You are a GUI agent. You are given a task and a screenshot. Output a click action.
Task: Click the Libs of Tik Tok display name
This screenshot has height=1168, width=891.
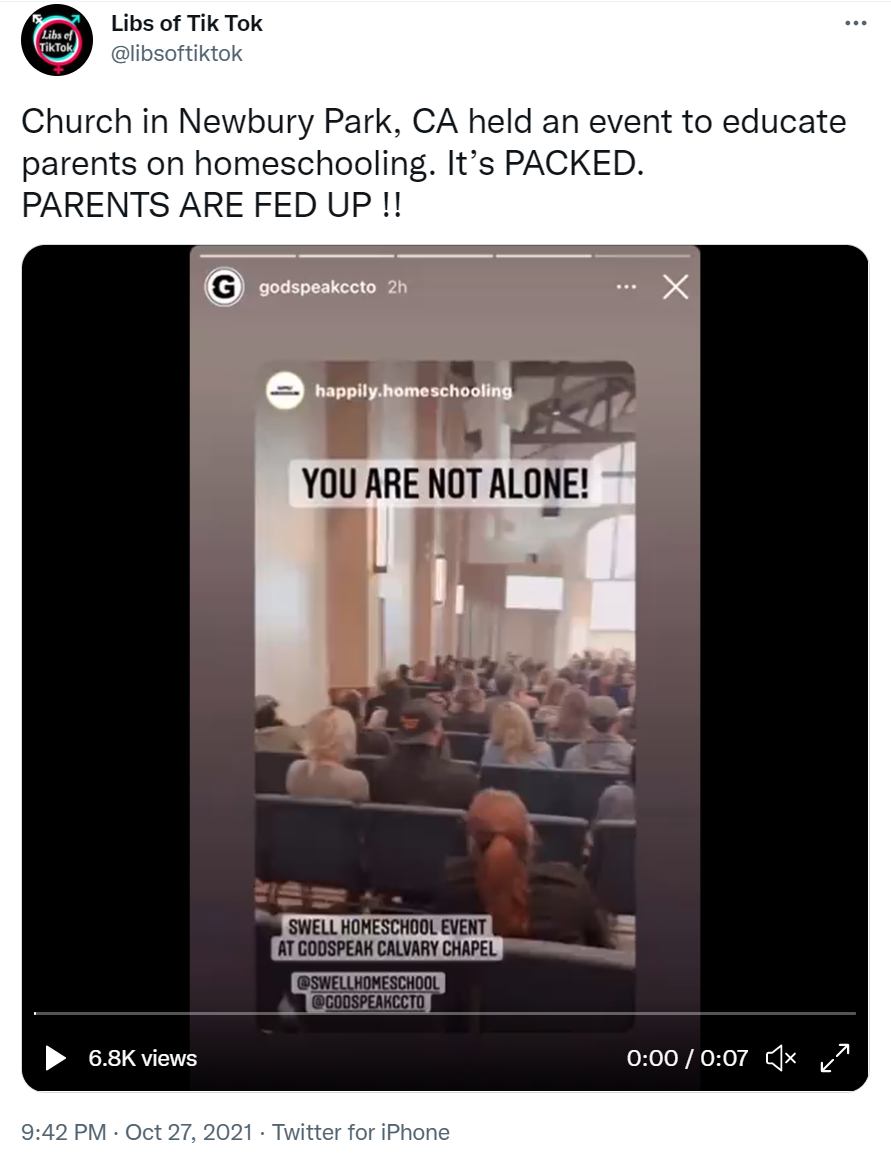(187, 23)
